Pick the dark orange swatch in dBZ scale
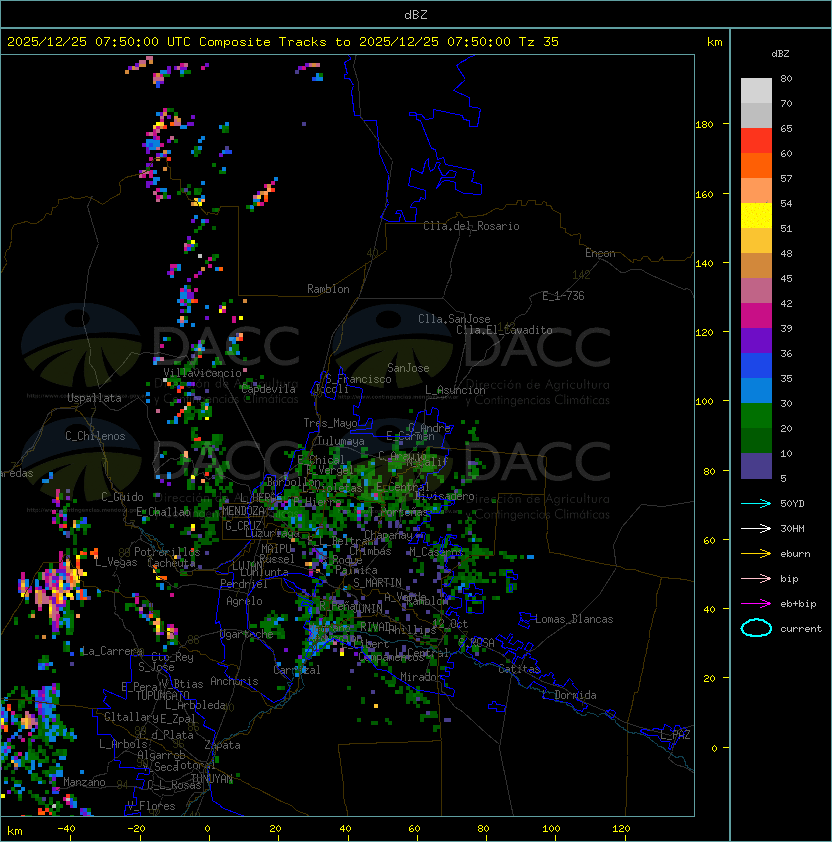 [756, 165]
